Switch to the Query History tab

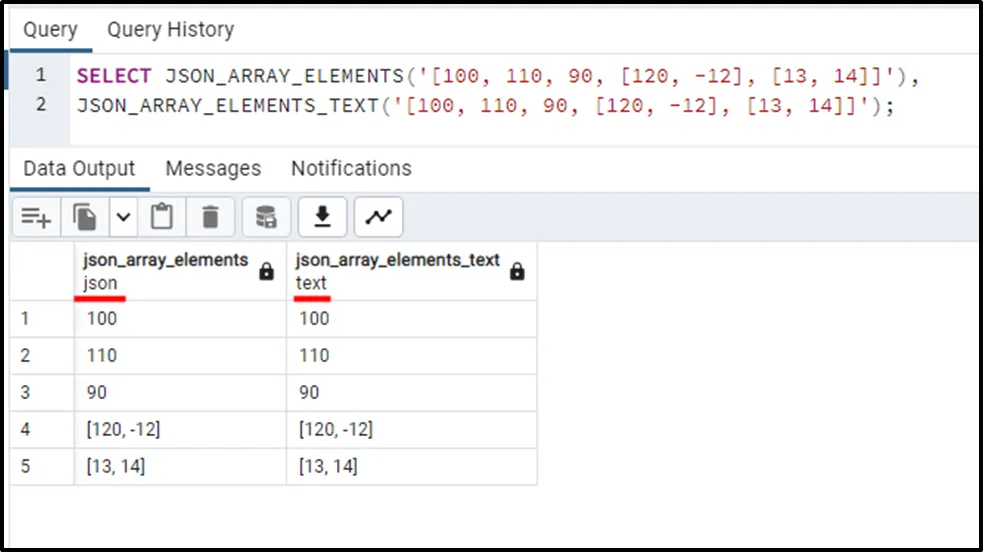pyautogui.click(x=170, y=30)
